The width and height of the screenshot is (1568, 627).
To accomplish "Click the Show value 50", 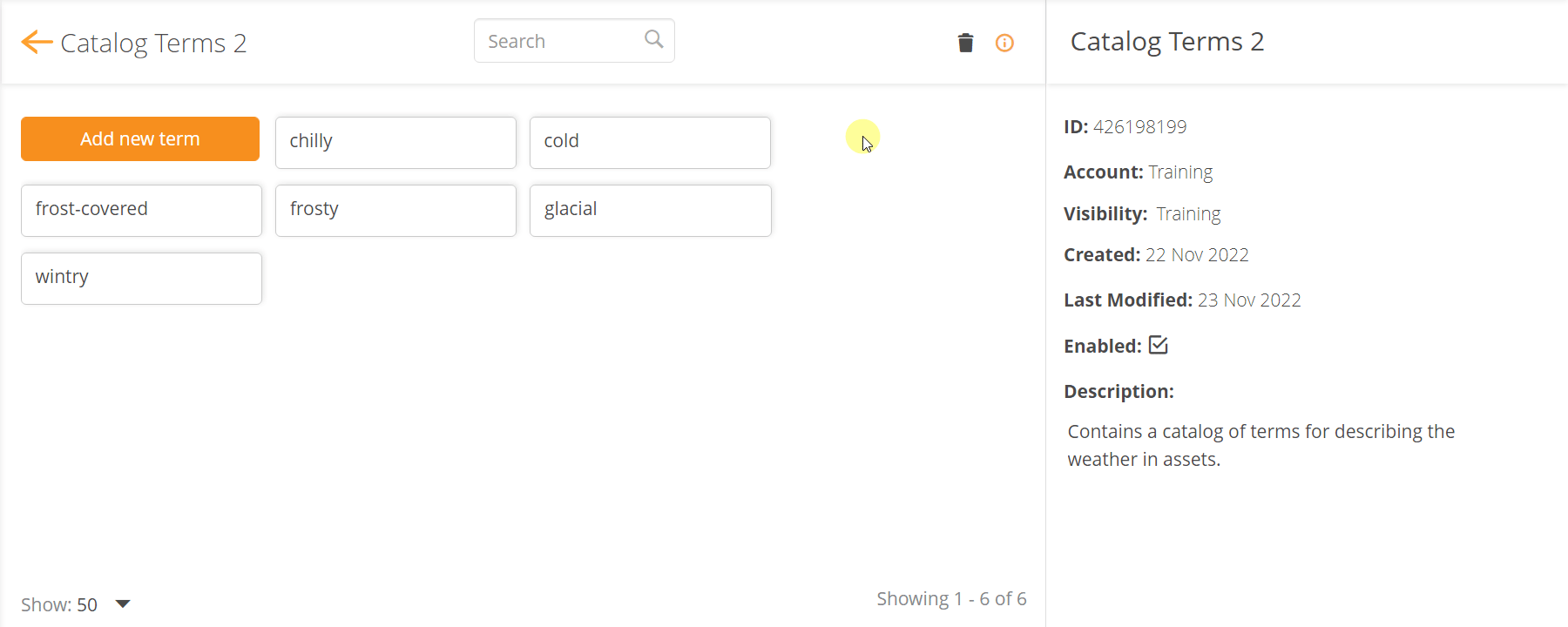I will tap(87, 604).
